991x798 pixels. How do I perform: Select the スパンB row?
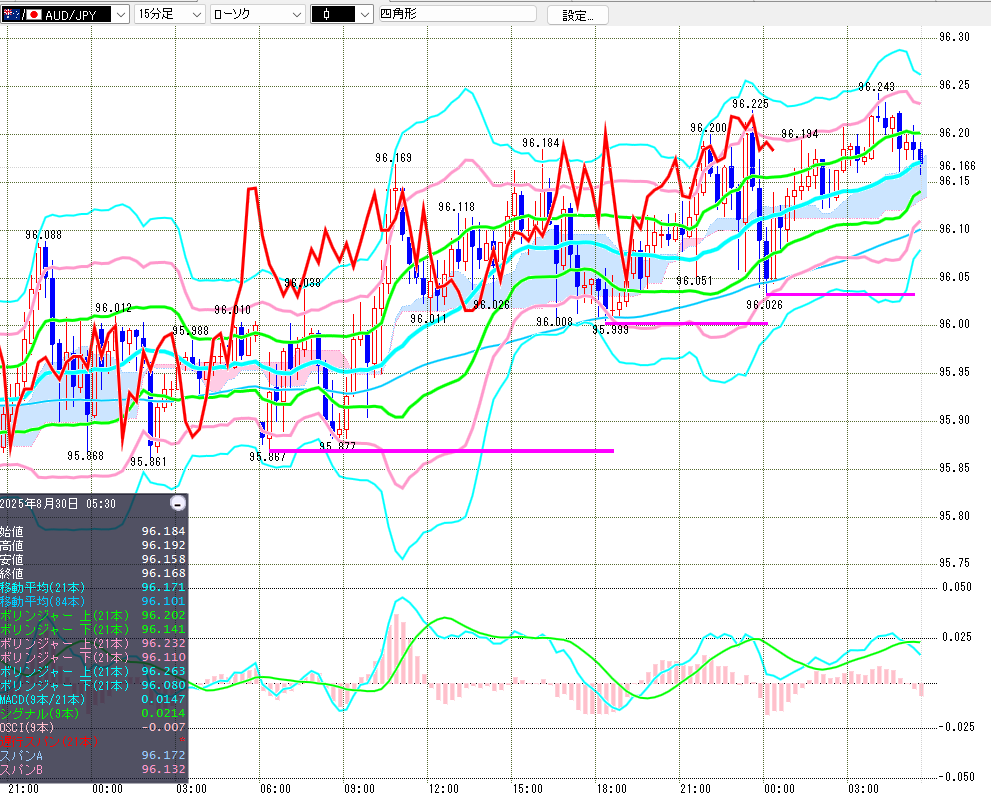click(94, 769)
